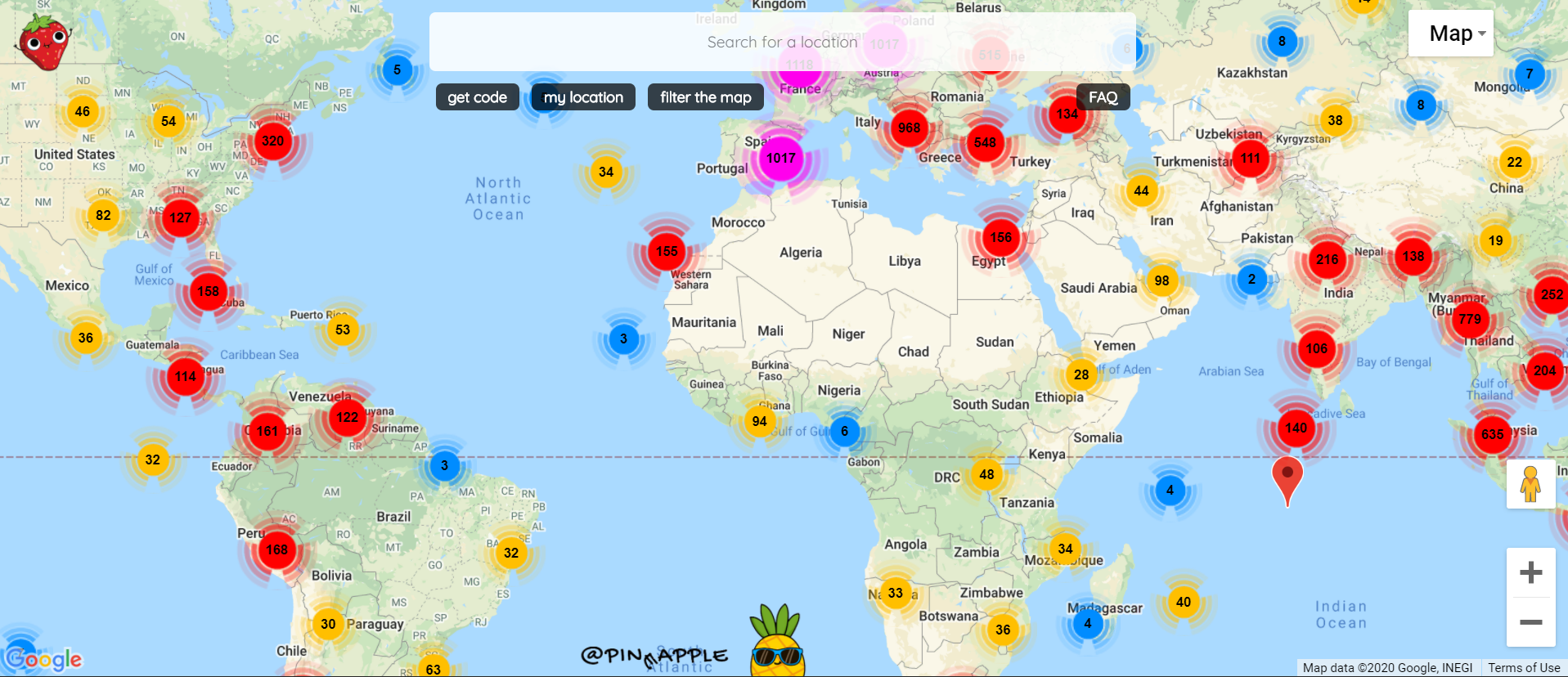Viewport: 1568px width, 677px height.
Task: Click the yellow 28 cluster near Gulf of Aden
Action: [x=1081, y=374]
